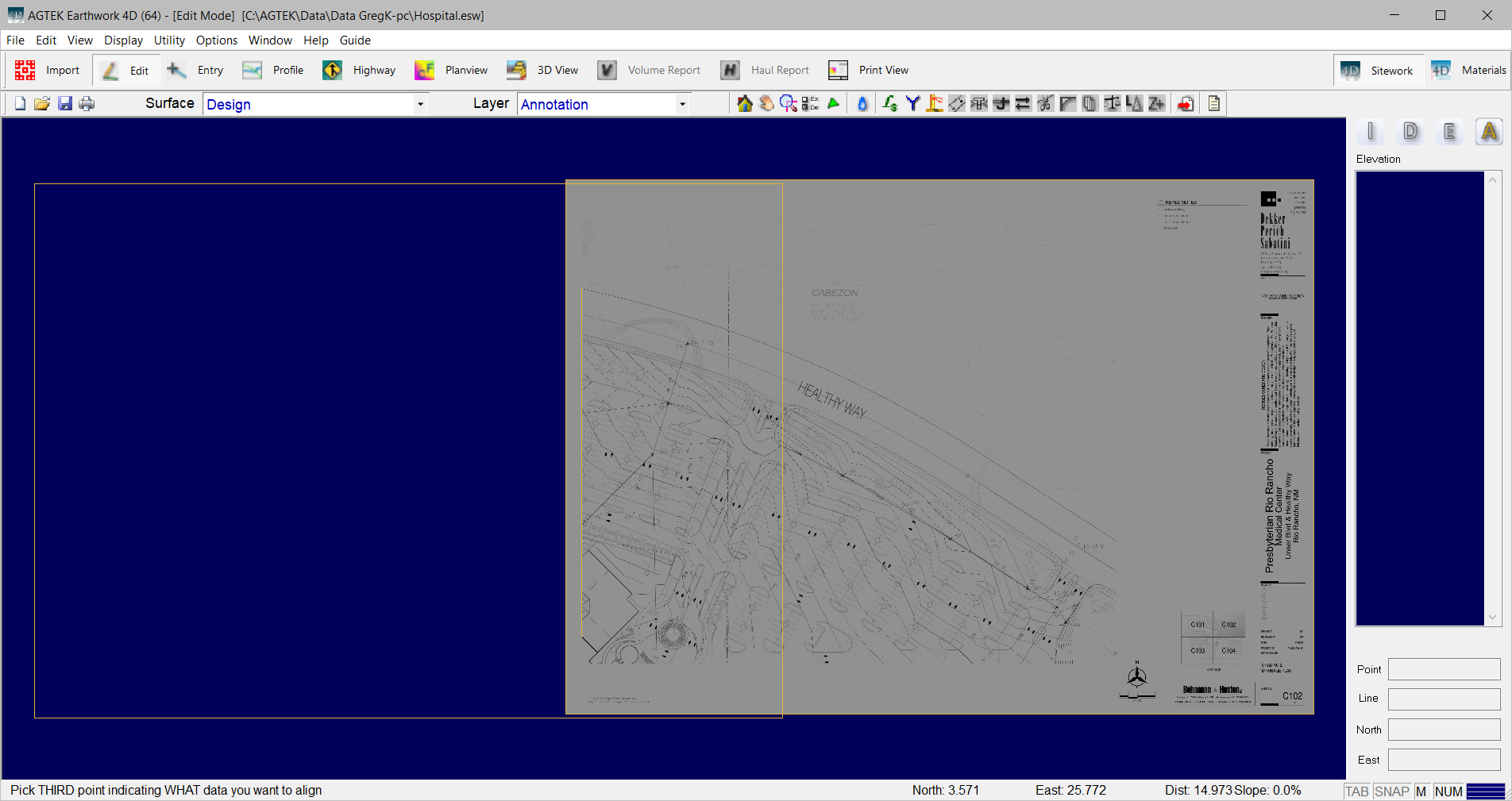Open the Display menu
This screenshot has width=1512, height=801.
coord(123,40)
